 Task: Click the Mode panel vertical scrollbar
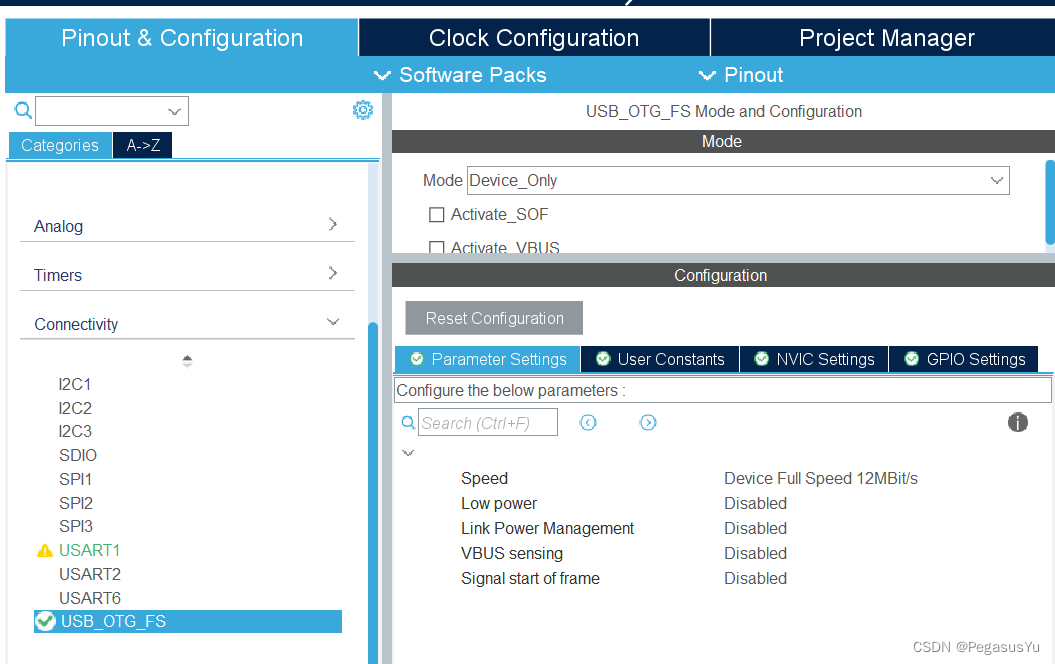tap(1049, 200)
